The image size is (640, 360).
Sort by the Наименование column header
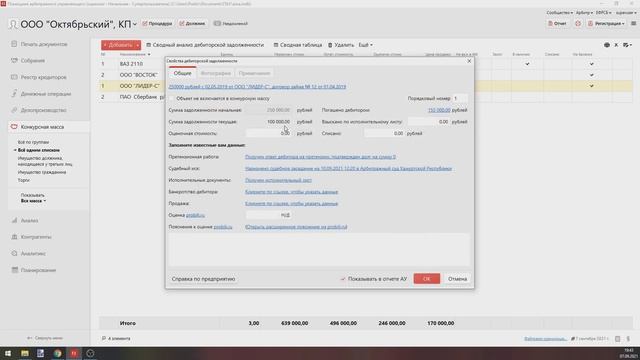point(135,54)
